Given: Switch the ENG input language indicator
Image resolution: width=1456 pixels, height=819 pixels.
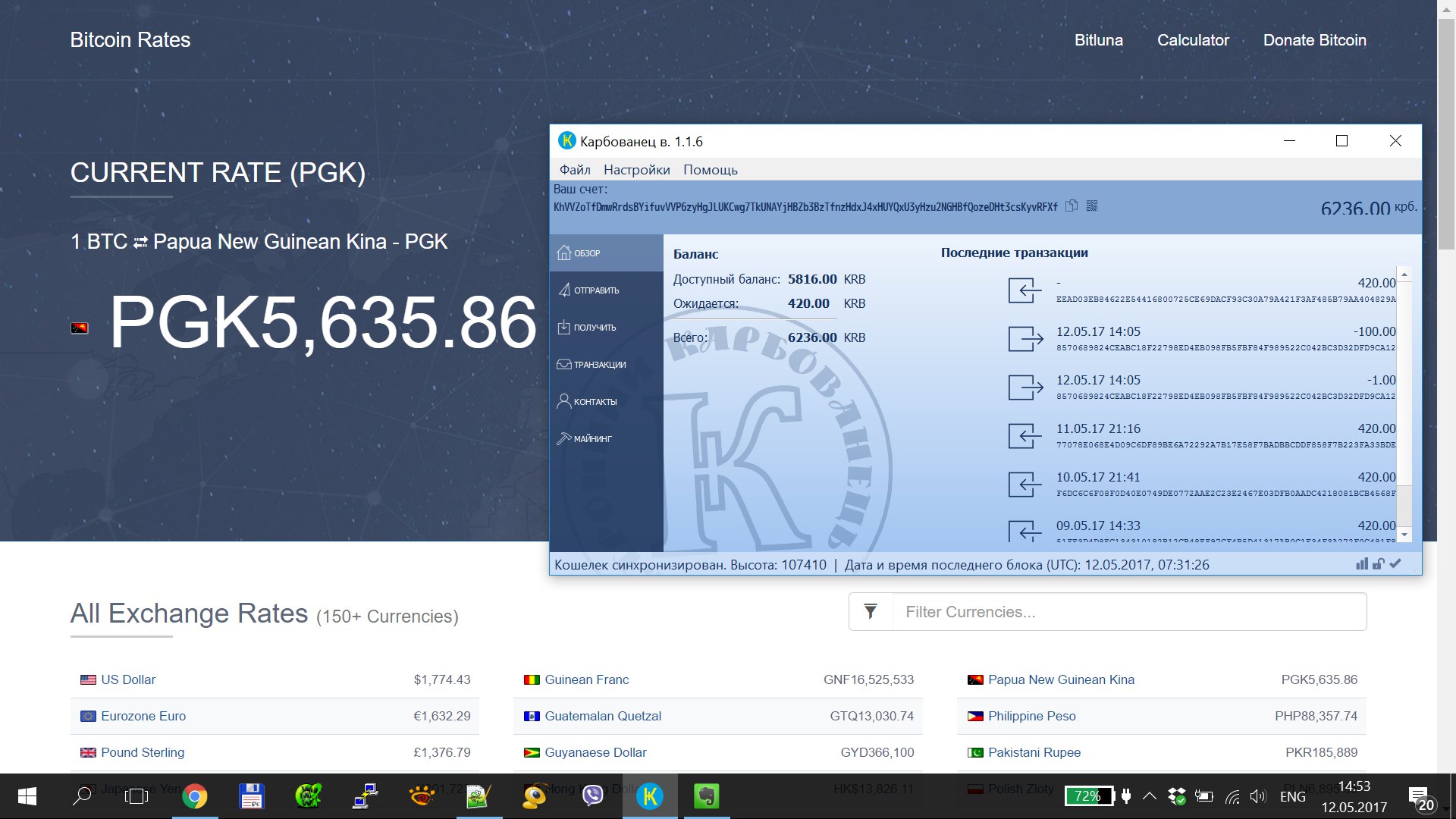Looking at the screenshot, I should click(x=1293, y=796).
